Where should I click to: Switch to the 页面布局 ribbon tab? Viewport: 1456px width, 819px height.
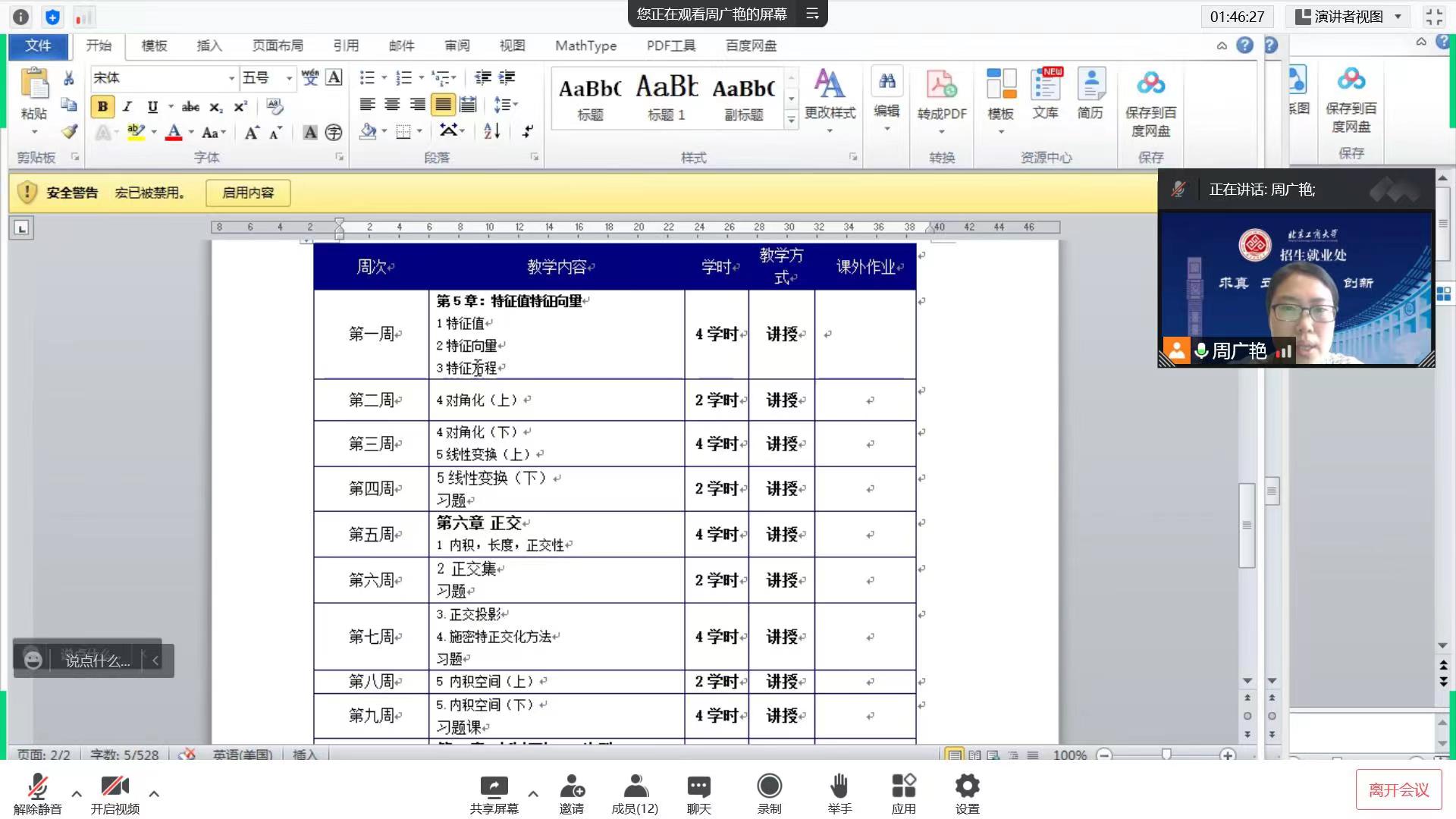pos(278,45)
